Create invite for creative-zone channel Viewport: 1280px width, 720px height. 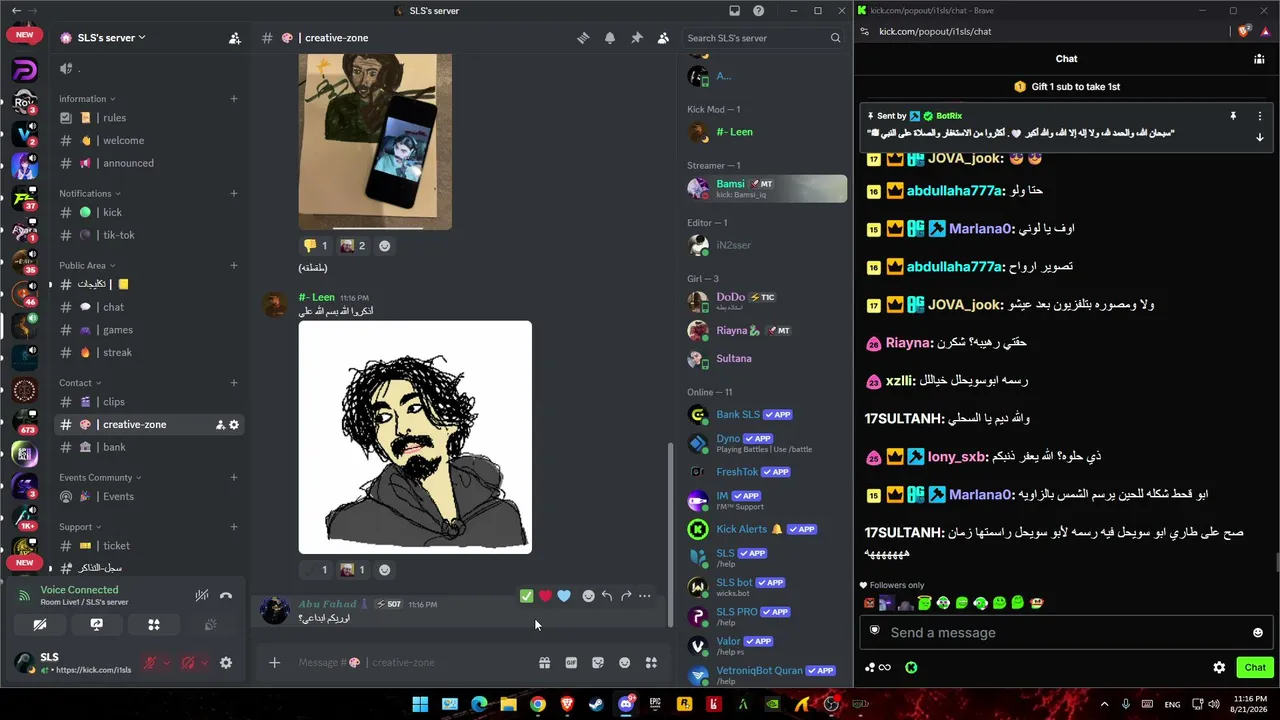point(220,425)
